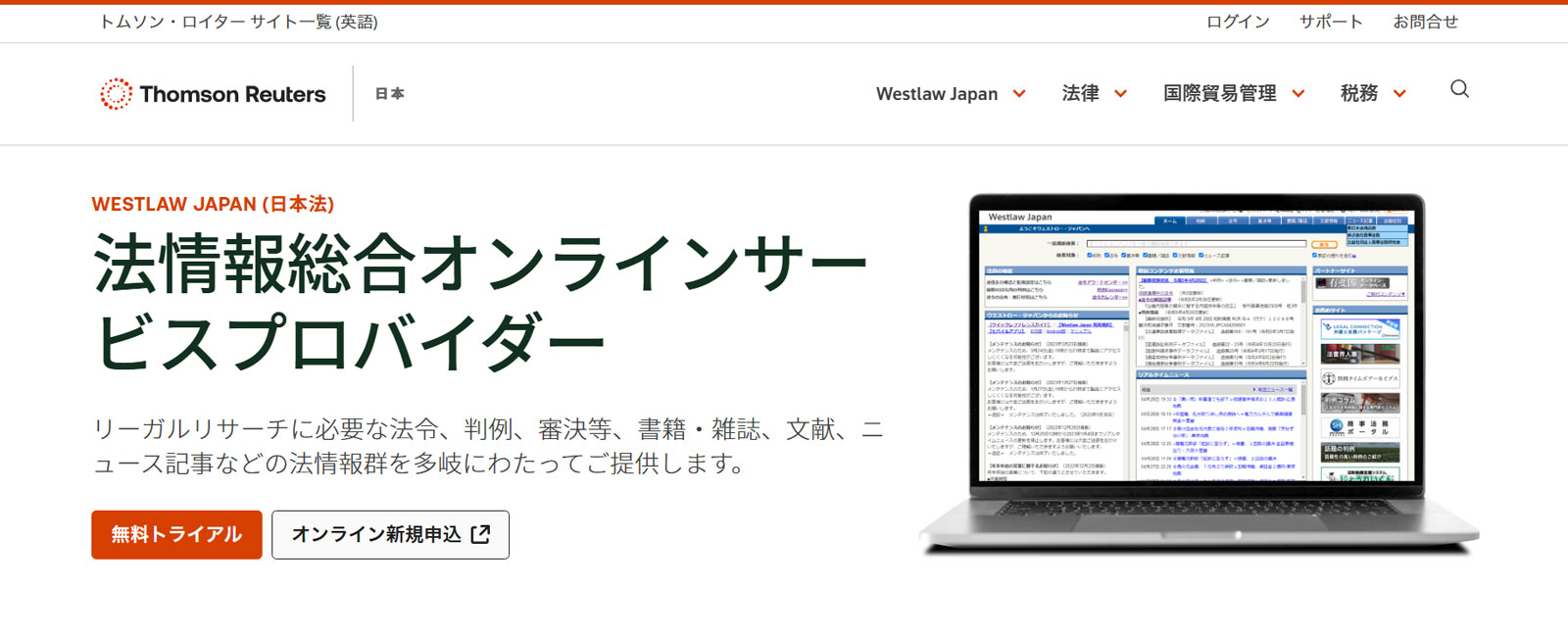1568x637 pixels.
Task: Click the オンライン新規申込 button
Action: pos(390,535)
